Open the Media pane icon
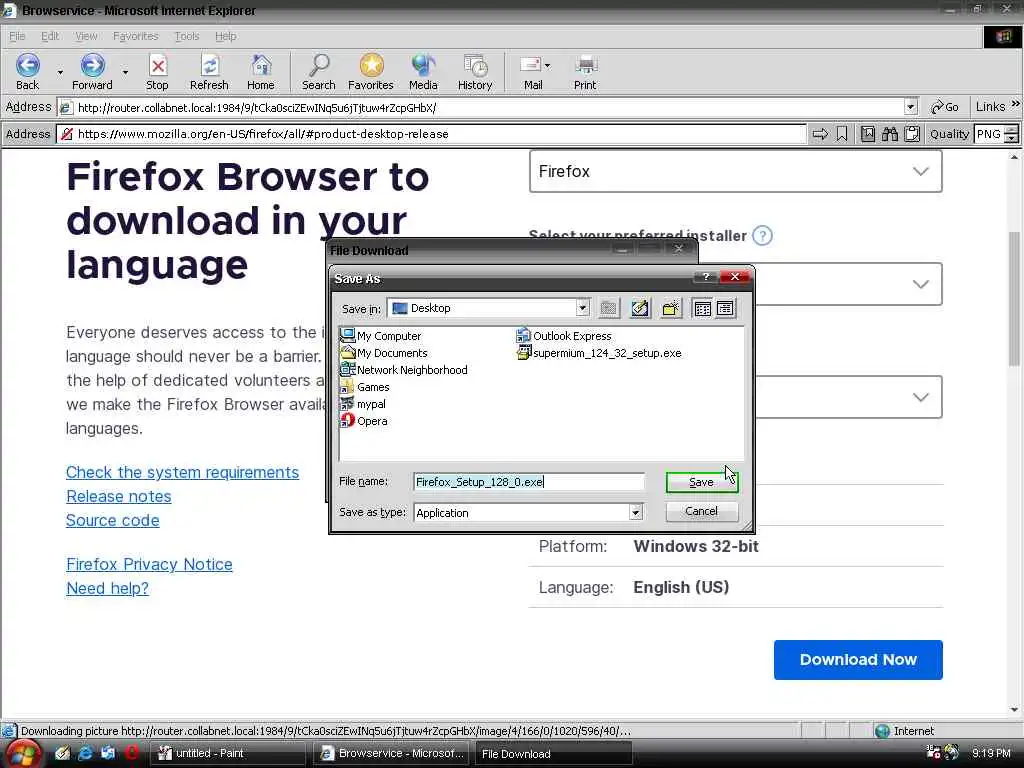Image resolution: width=1024 pixels, height=768 pixels. pyautogui.click(x=423, y=66)
